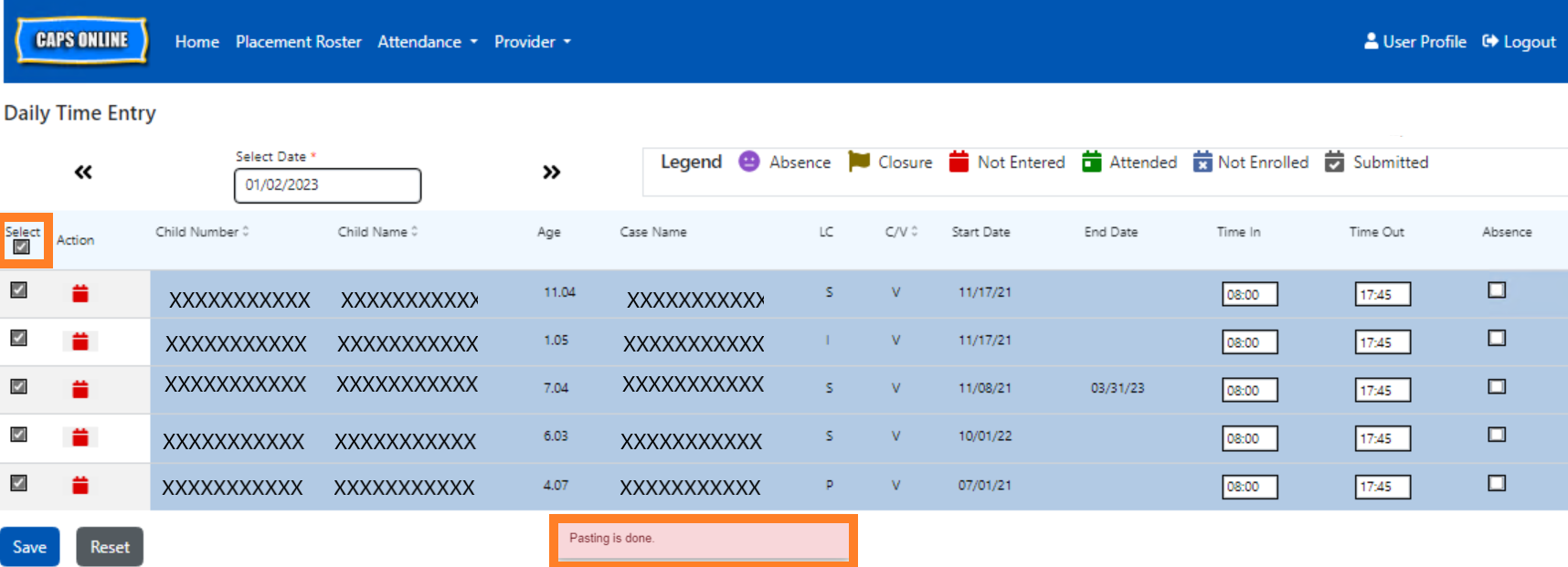Edit Time Out for 11/08/21 row
Image resolution: width=1568 pixels, height=567 pixels.
(x=1383, y=390)
